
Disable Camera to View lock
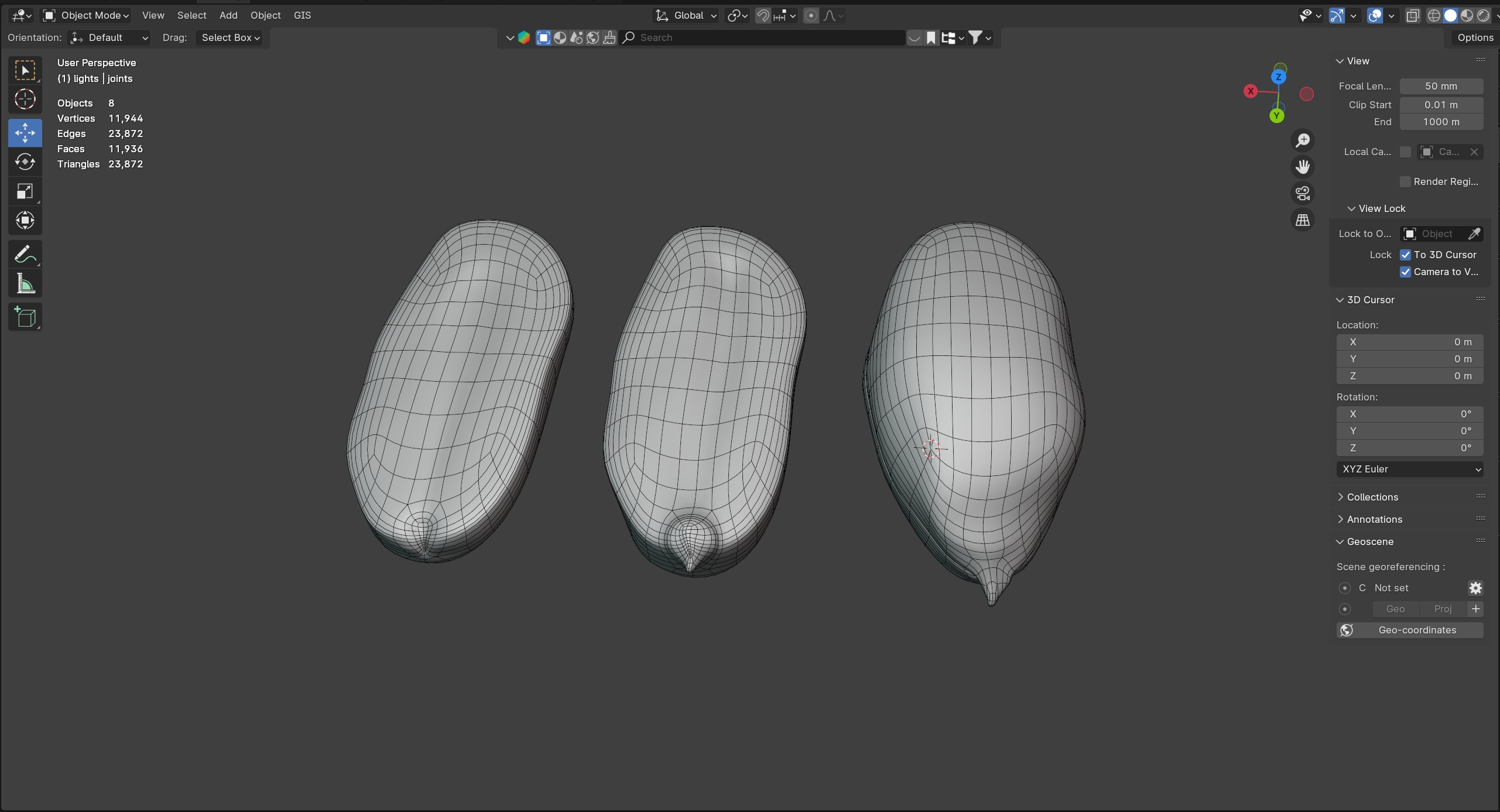(x=1405, y=272)
